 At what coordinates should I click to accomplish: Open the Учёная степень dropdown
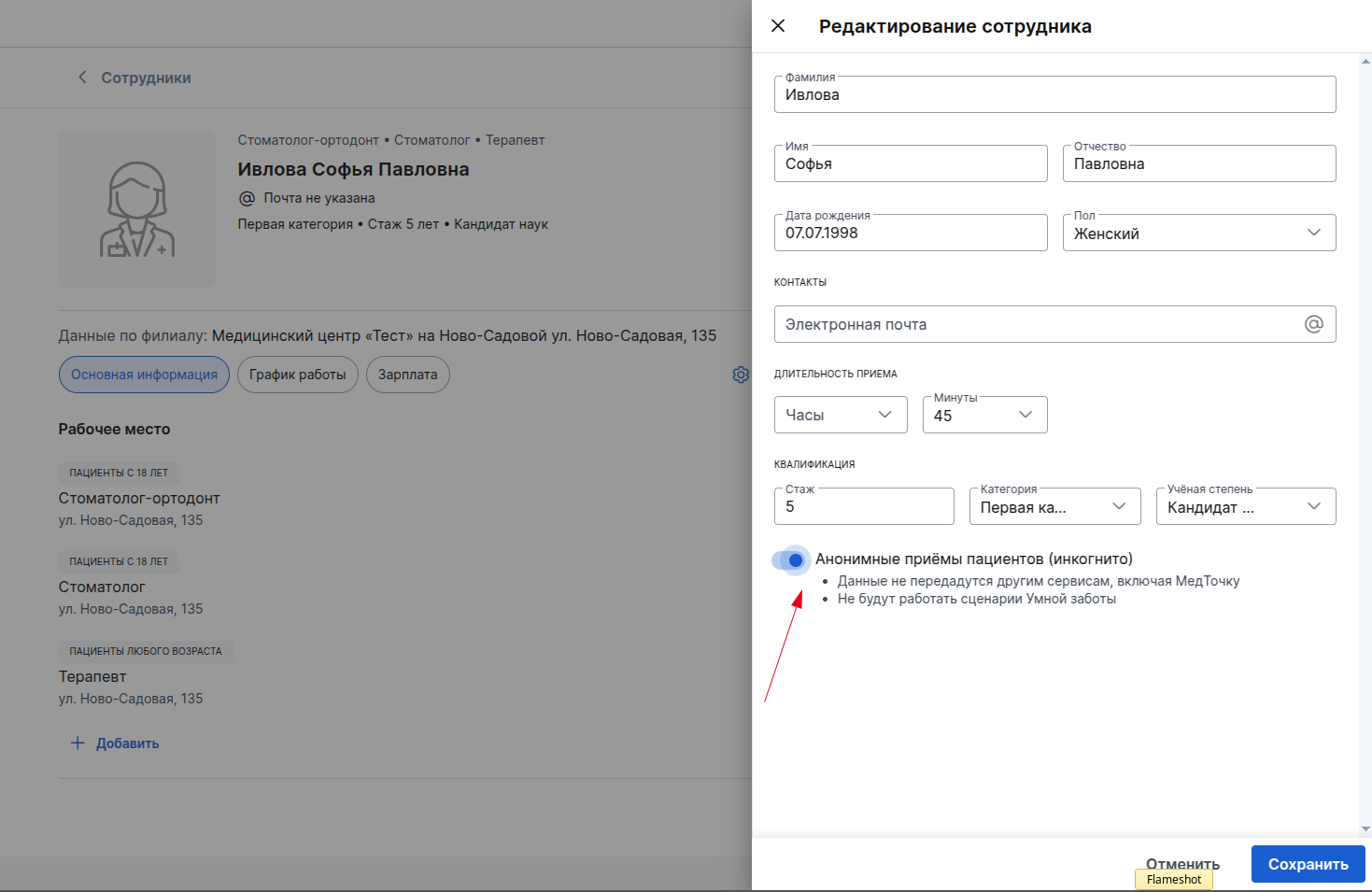1246,506
